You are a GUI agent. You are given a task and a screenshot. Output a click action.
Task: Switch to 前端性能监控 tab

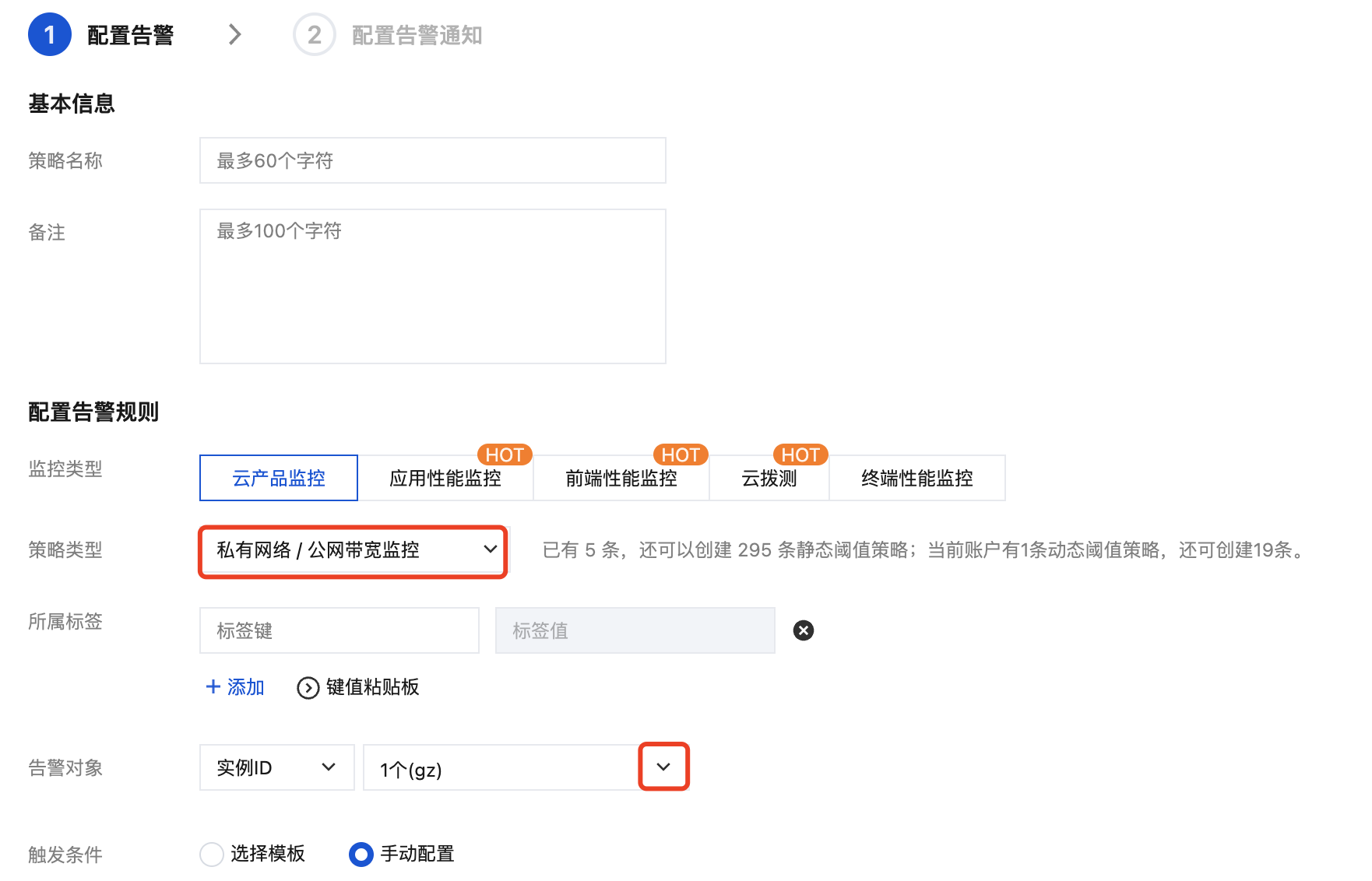coord(621,478)
